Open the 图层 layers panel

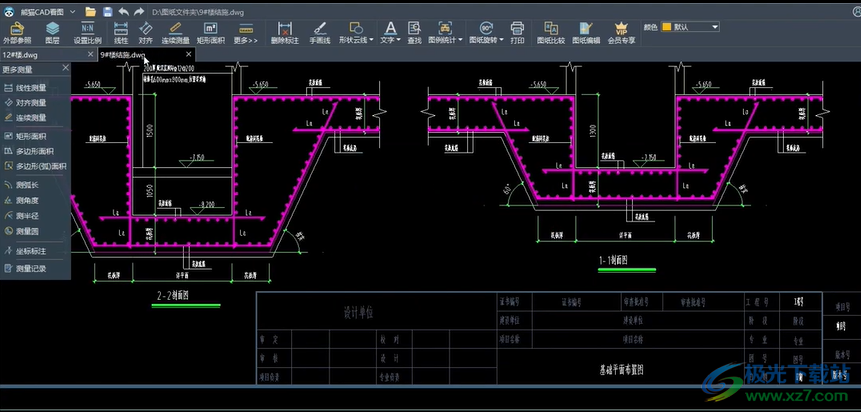pos(52,32)
